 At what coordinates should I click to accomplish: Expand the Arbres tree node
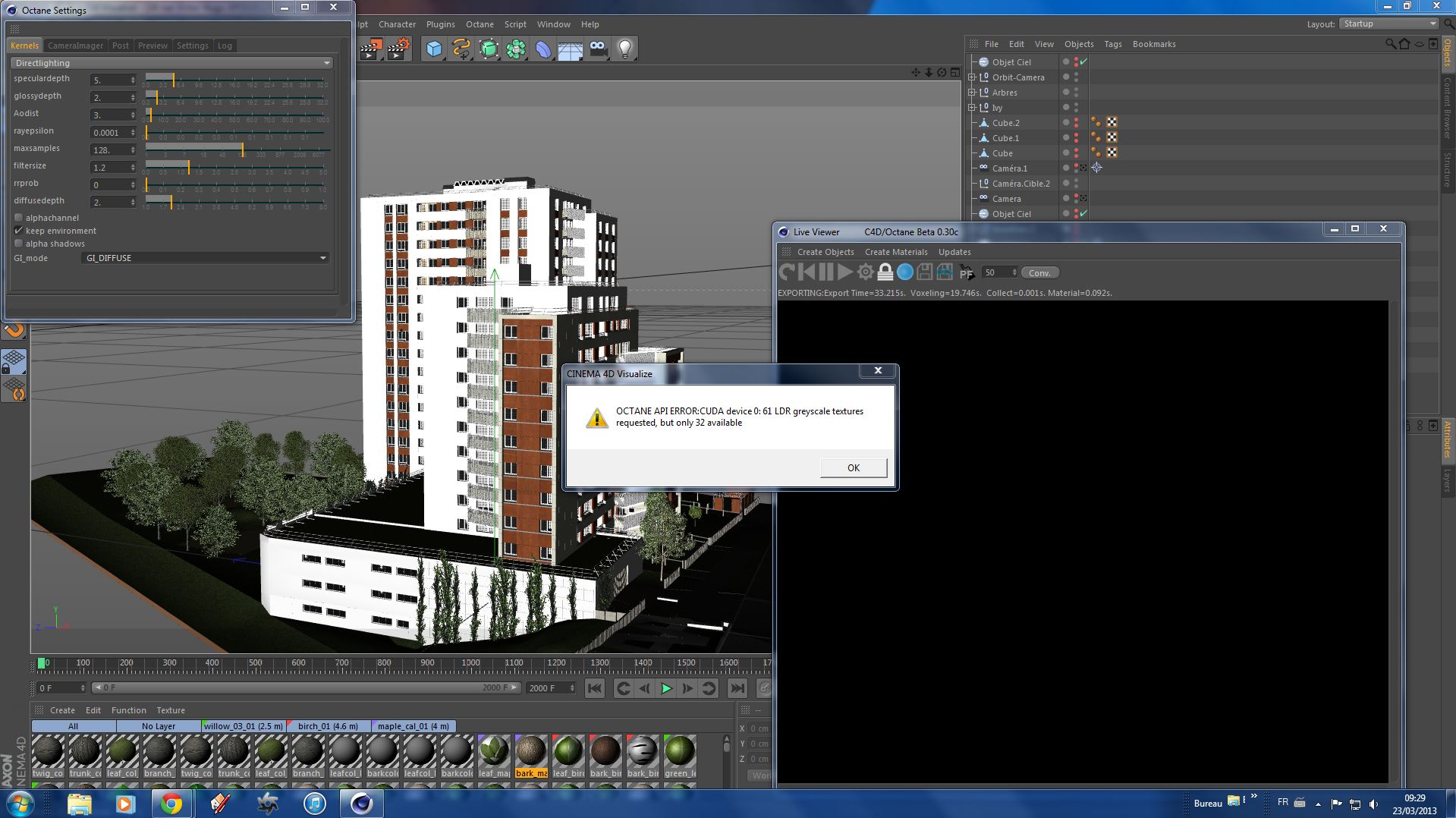972,92
